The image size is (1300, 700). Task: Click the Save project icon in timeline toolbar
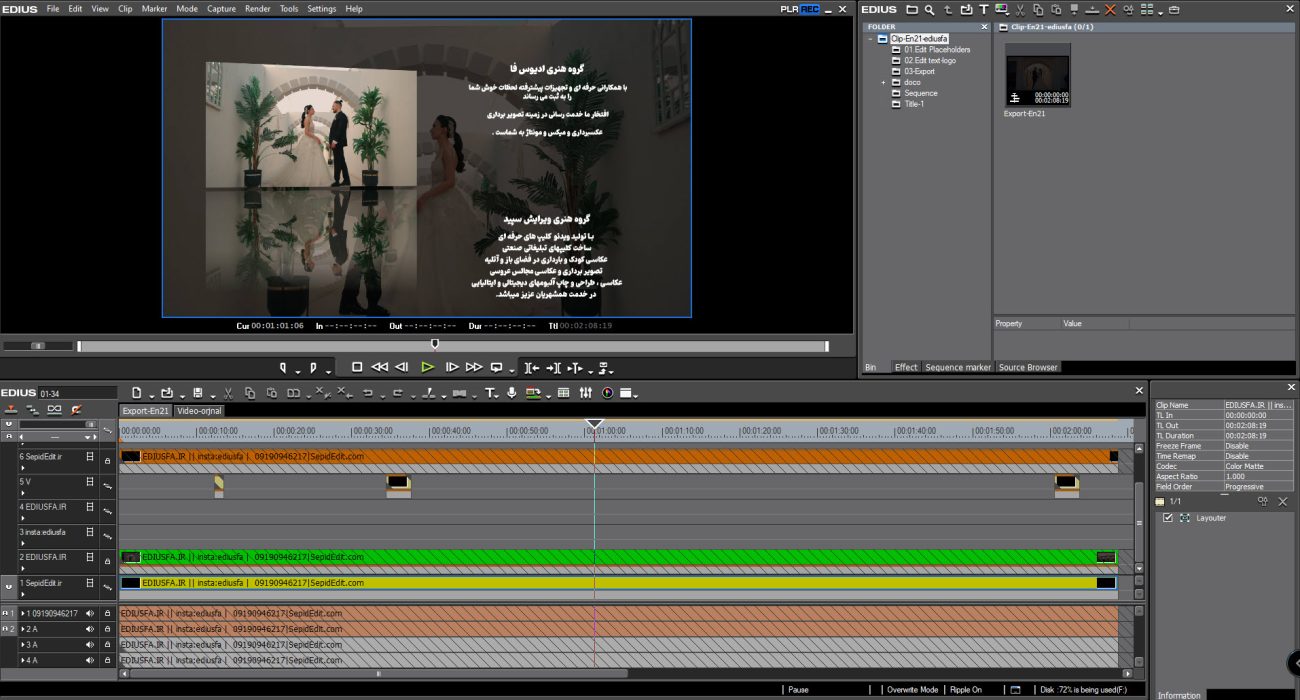[x=198, y=393]
